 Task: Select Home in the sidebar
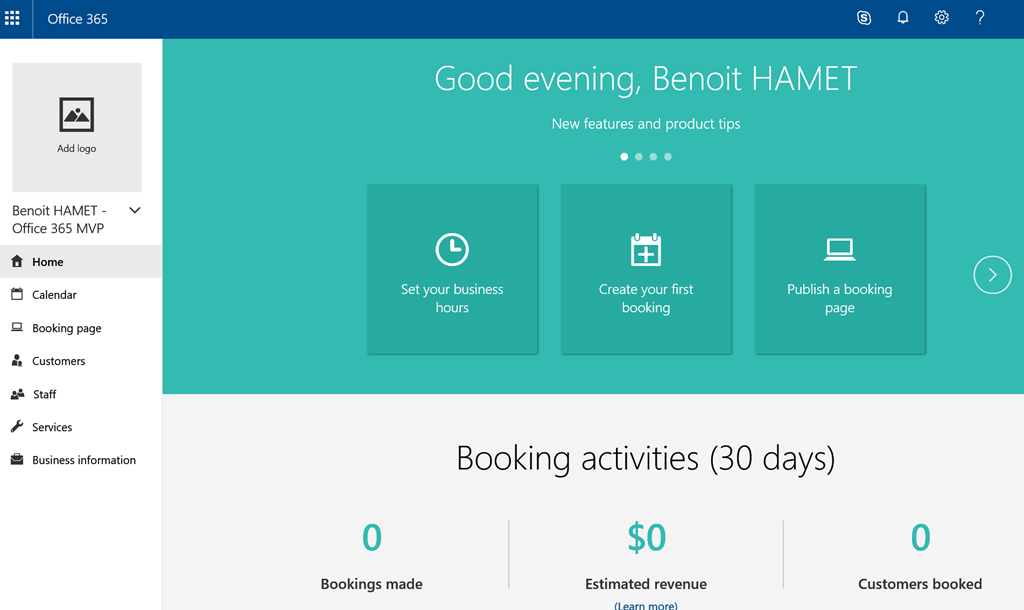(48, 262)
